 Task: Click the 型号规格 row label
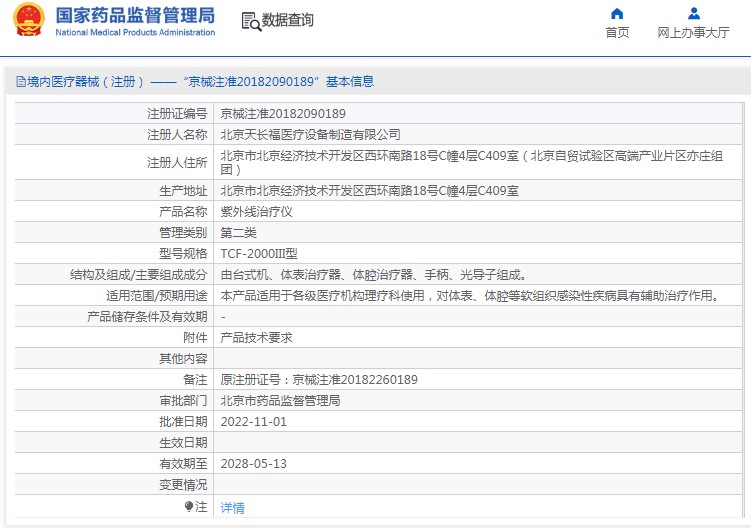(x=183, y=254)
